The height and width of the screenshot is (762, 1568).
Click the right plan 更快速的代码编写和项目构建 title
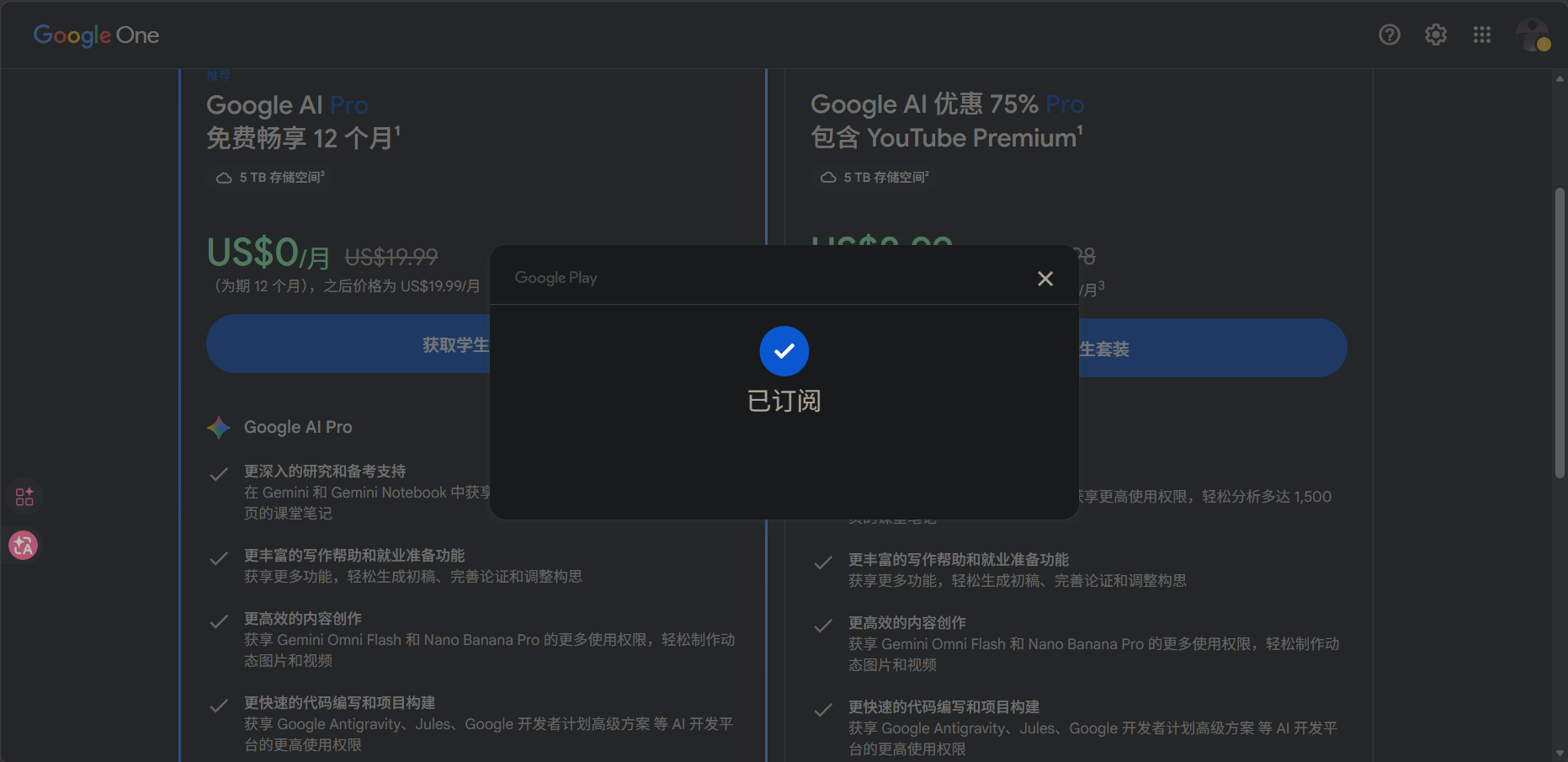pos(944,707)
